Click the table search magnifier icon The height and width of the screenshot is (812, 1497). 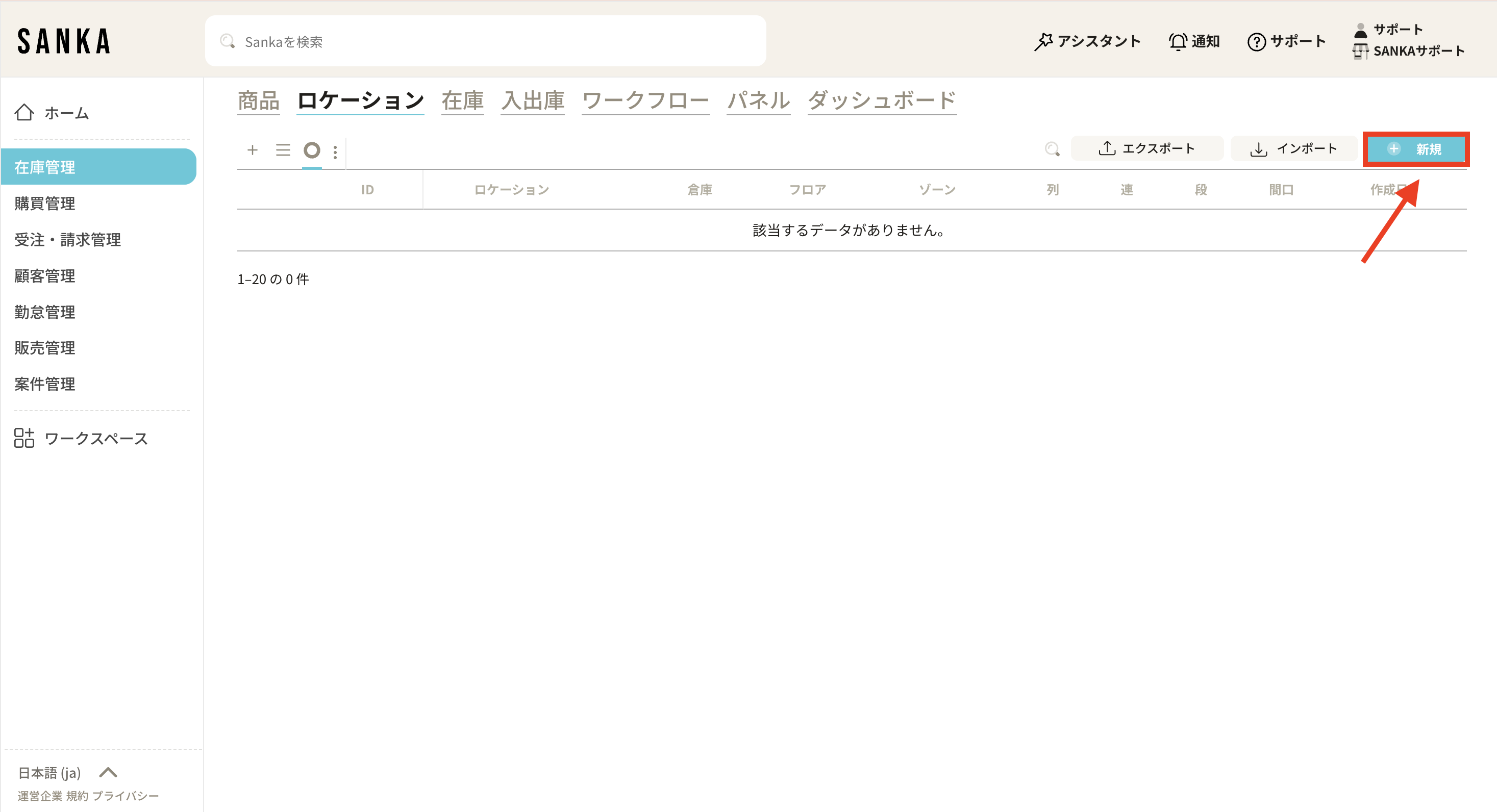pyautogui.click(x=1052, y=149)
